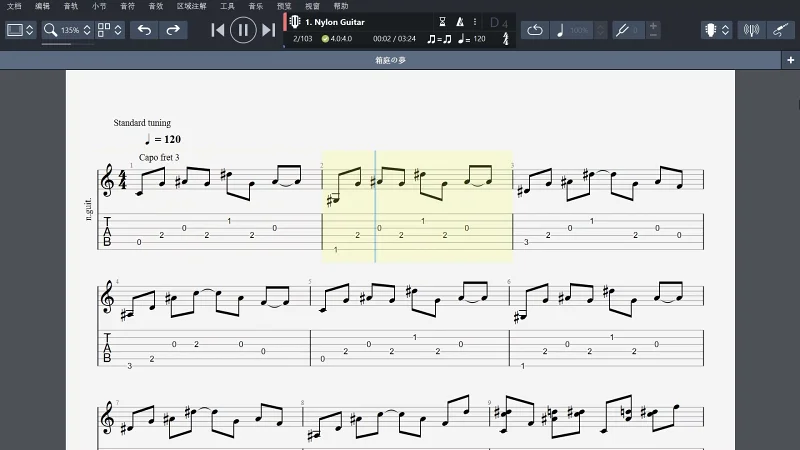Open the 视窗 menu
Screen dimensions: 800x450
312,6
